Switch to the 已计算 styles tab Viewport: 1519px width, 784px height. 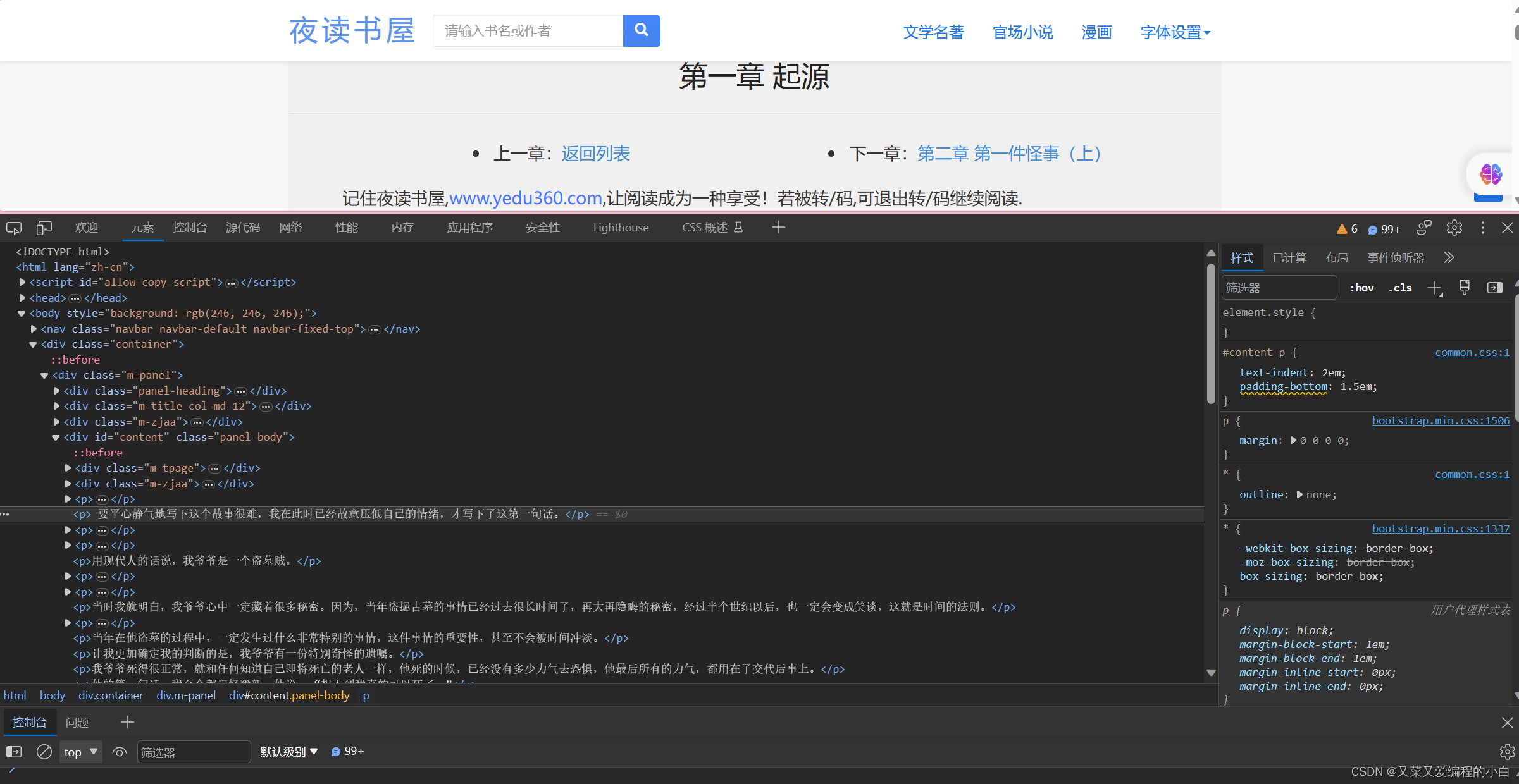1289,258
